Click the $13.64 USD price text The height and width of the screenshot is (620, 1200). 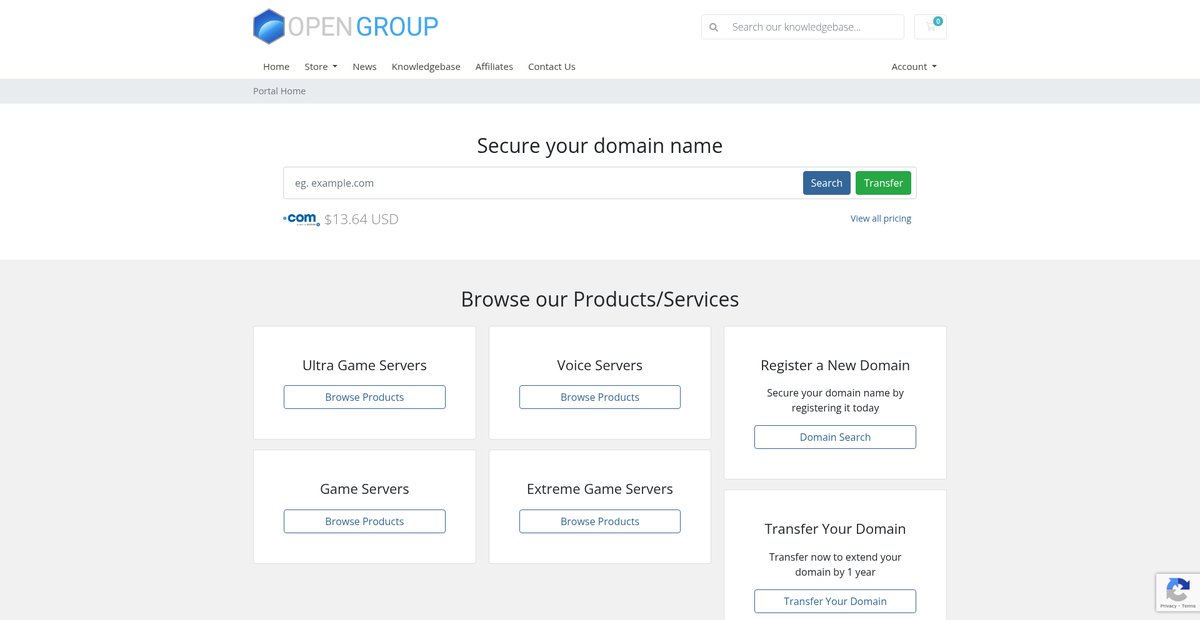361,219
